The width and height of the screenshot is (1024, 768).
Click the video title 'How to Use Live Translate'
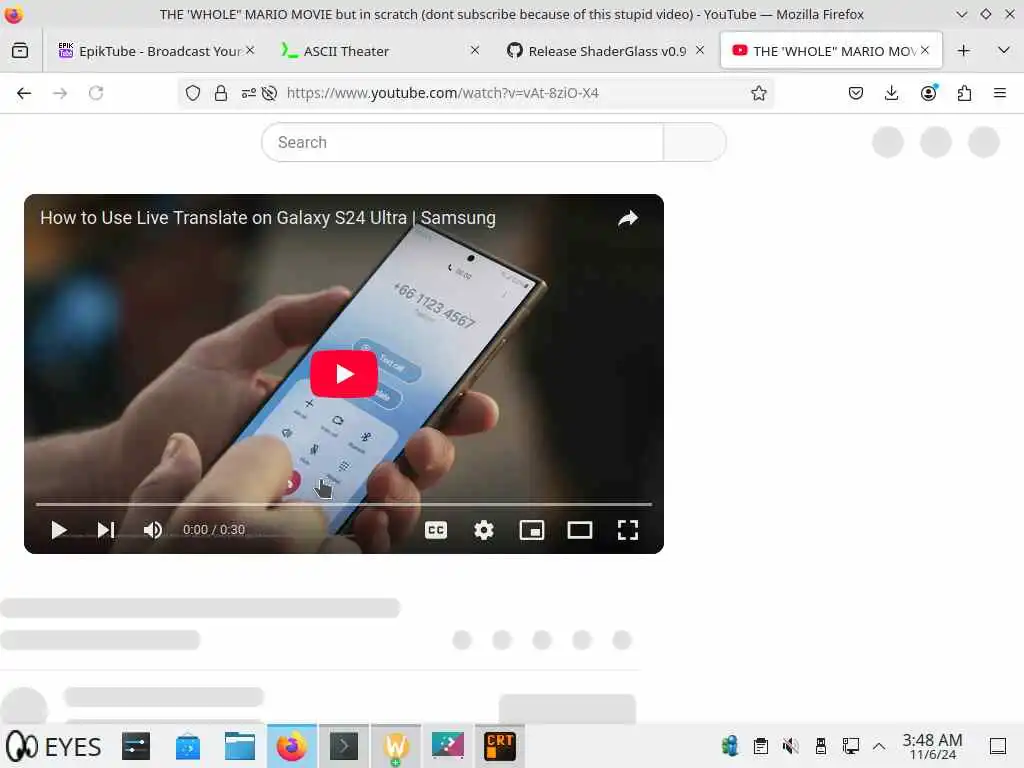coord(267,217)
